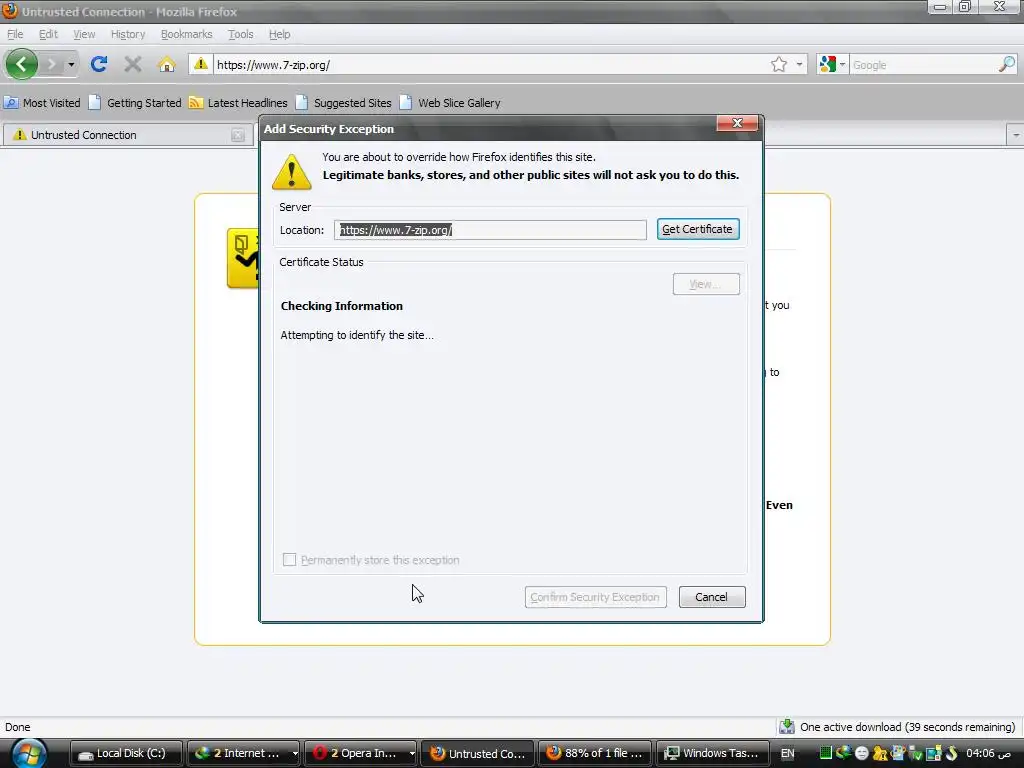Image resolution: width=1024 pixels, height=768 pixels.
Task: Click the URL address bar field
Action: [x=490, y=65]
